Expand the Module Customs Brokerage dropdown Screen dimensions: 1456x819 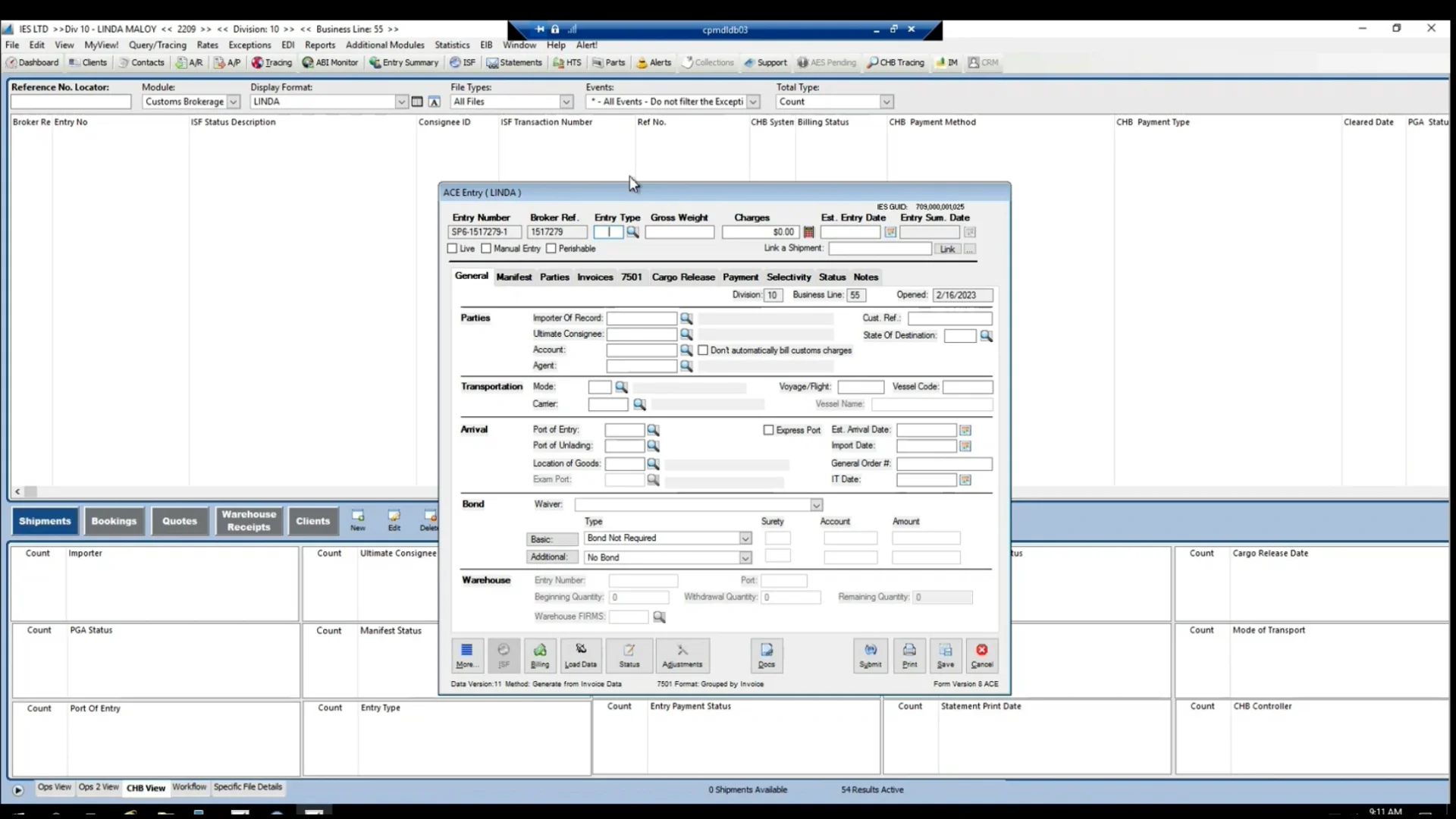coord(234,102)
